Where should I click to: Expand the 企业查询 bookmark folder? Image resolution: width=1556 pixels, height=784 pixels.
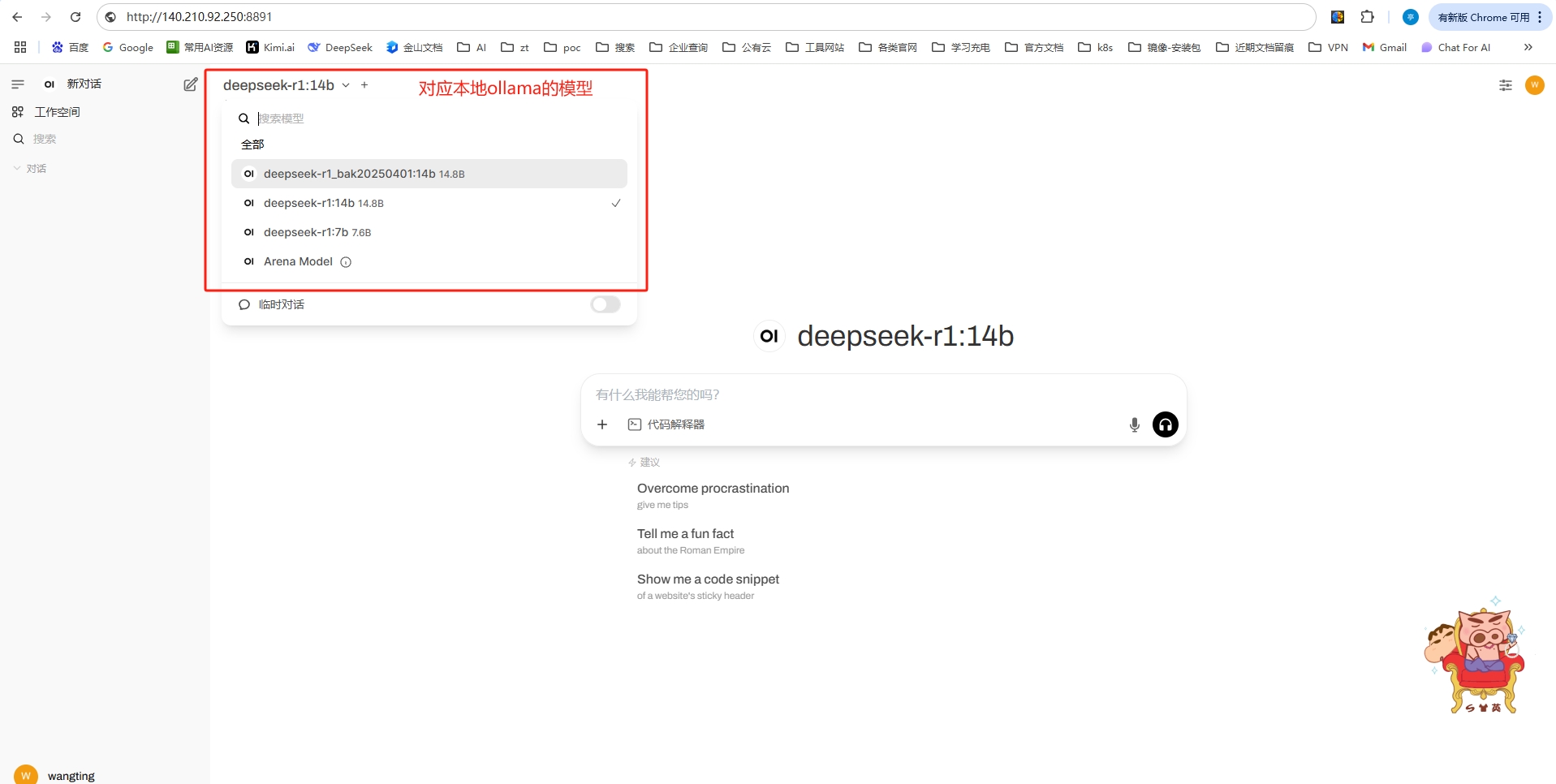(x=679, y=47)
